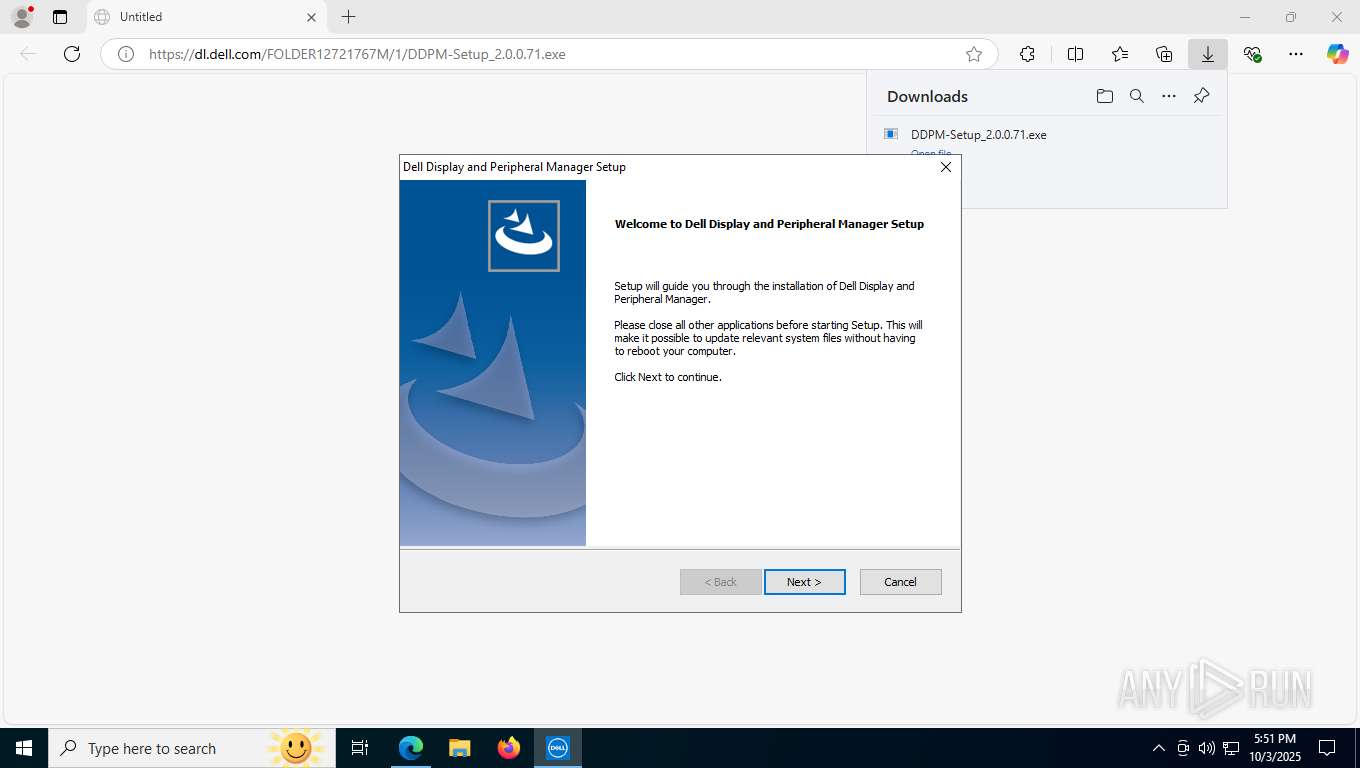The image size is (1360, 768).
Task: Open Task View on taskbar
Action: 360,748
